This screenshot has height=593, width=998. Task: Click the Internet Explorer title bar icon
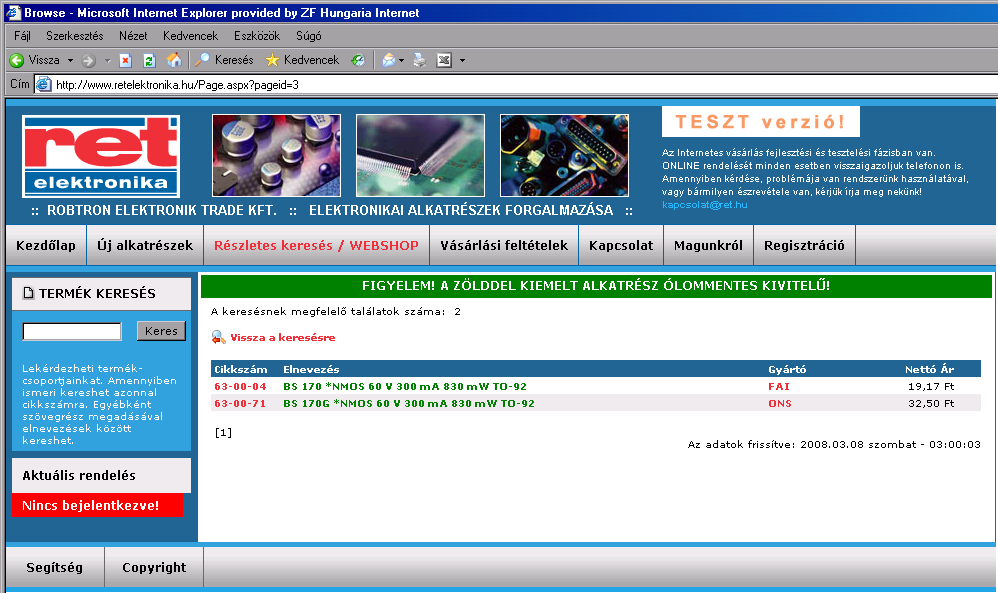click(13, 12)
